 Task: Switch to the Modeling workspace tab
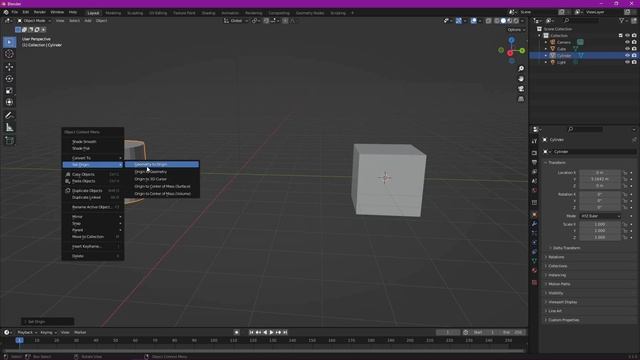click(x=113, y=13)
